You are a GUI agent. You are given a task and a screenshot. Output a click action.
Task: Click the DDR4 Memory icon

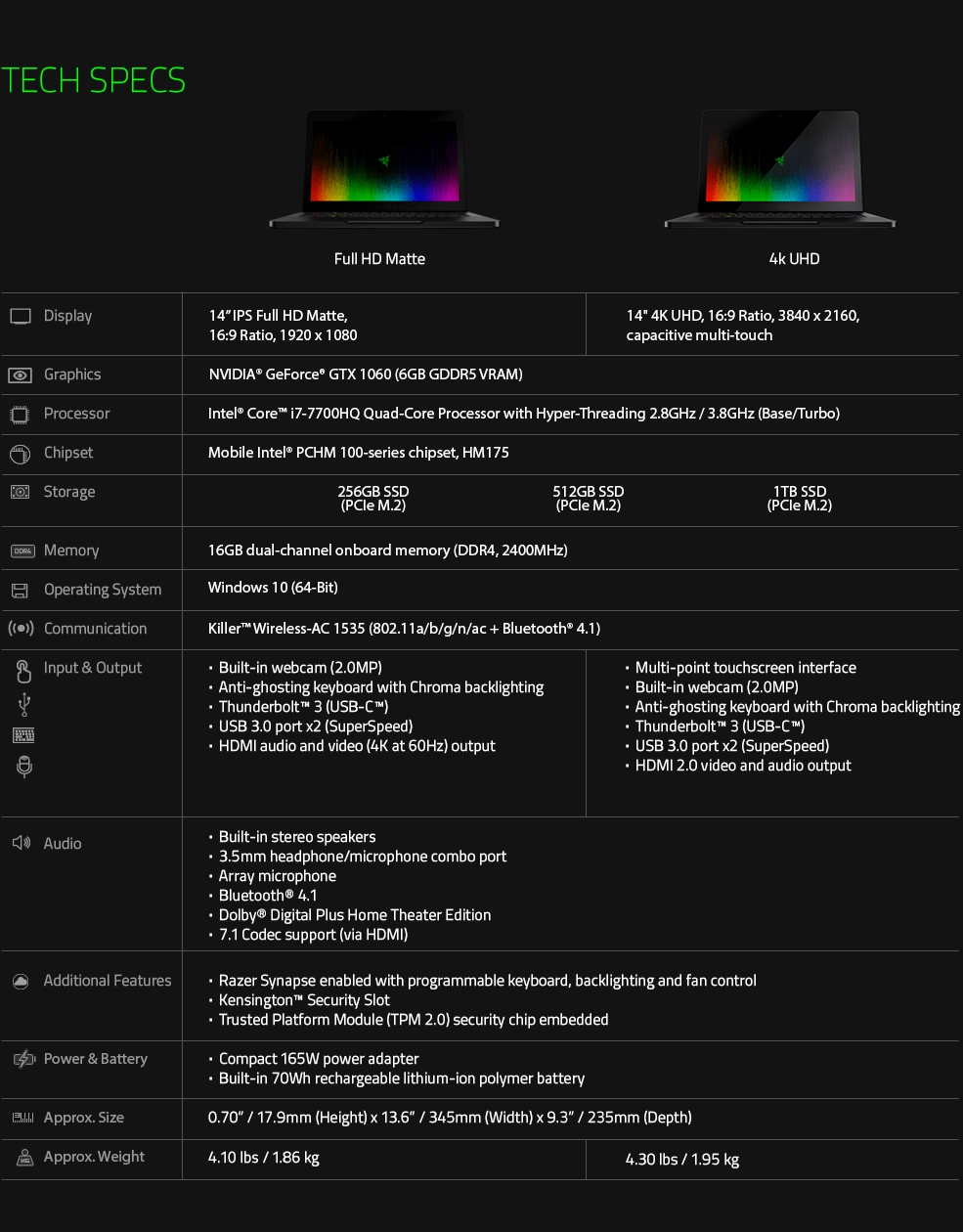point(22,551)
